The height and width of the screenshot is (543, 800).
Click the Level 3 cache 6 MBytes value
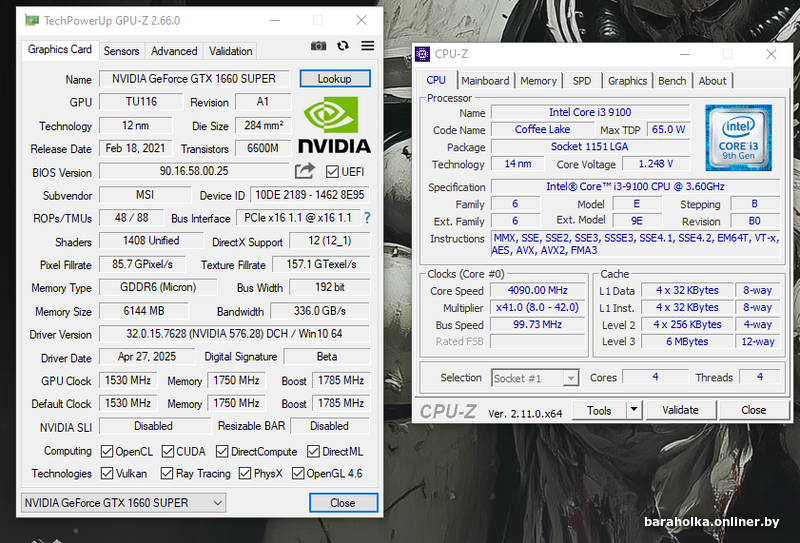tap(687, 341)
